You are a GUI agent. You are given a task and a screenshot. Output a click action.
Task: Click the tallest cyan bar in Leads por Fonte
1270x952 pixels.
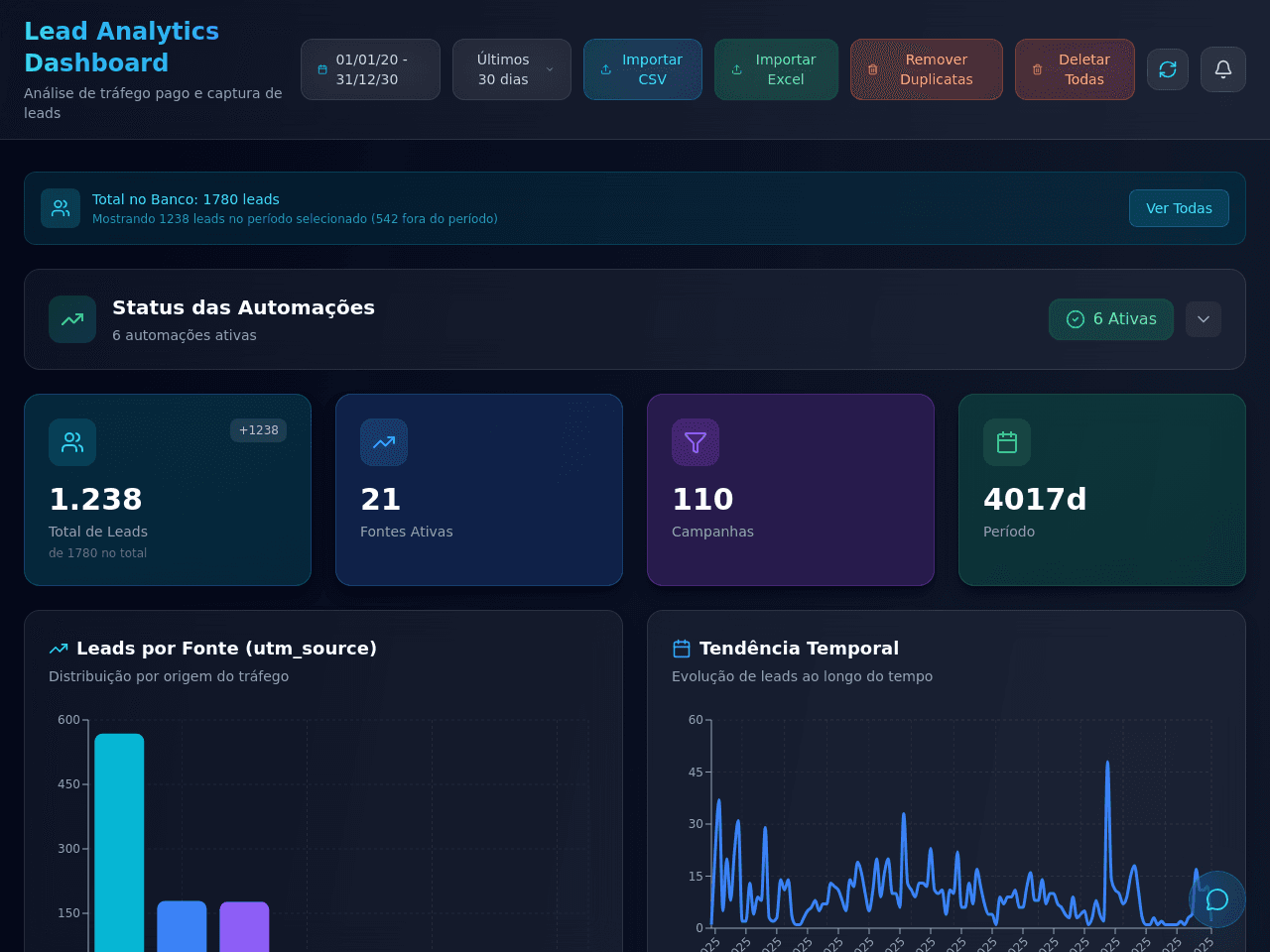coord(119,843)
